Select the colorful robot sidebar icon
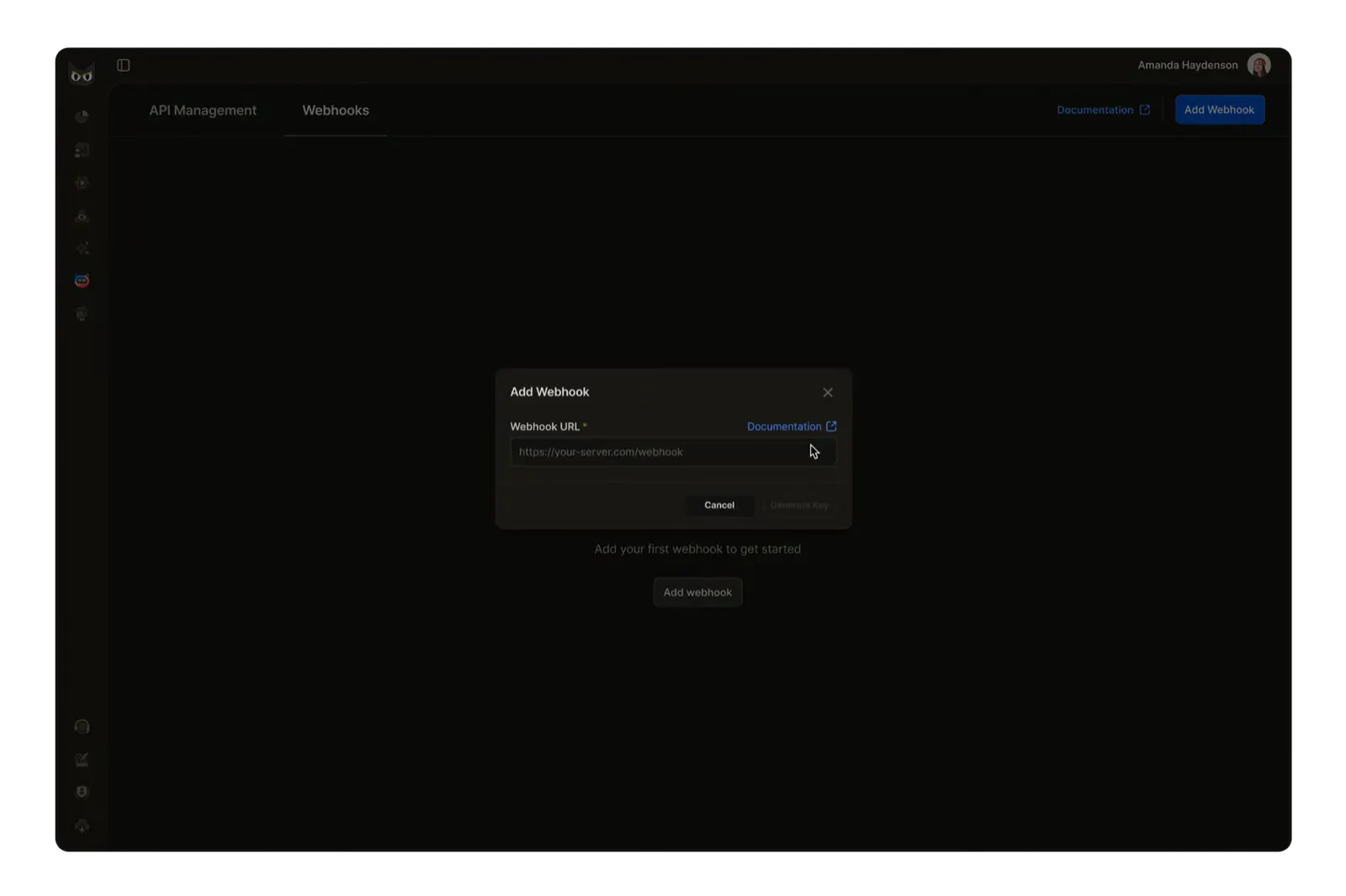Viewport: 1346px width, 896px height. pos(82,281)
